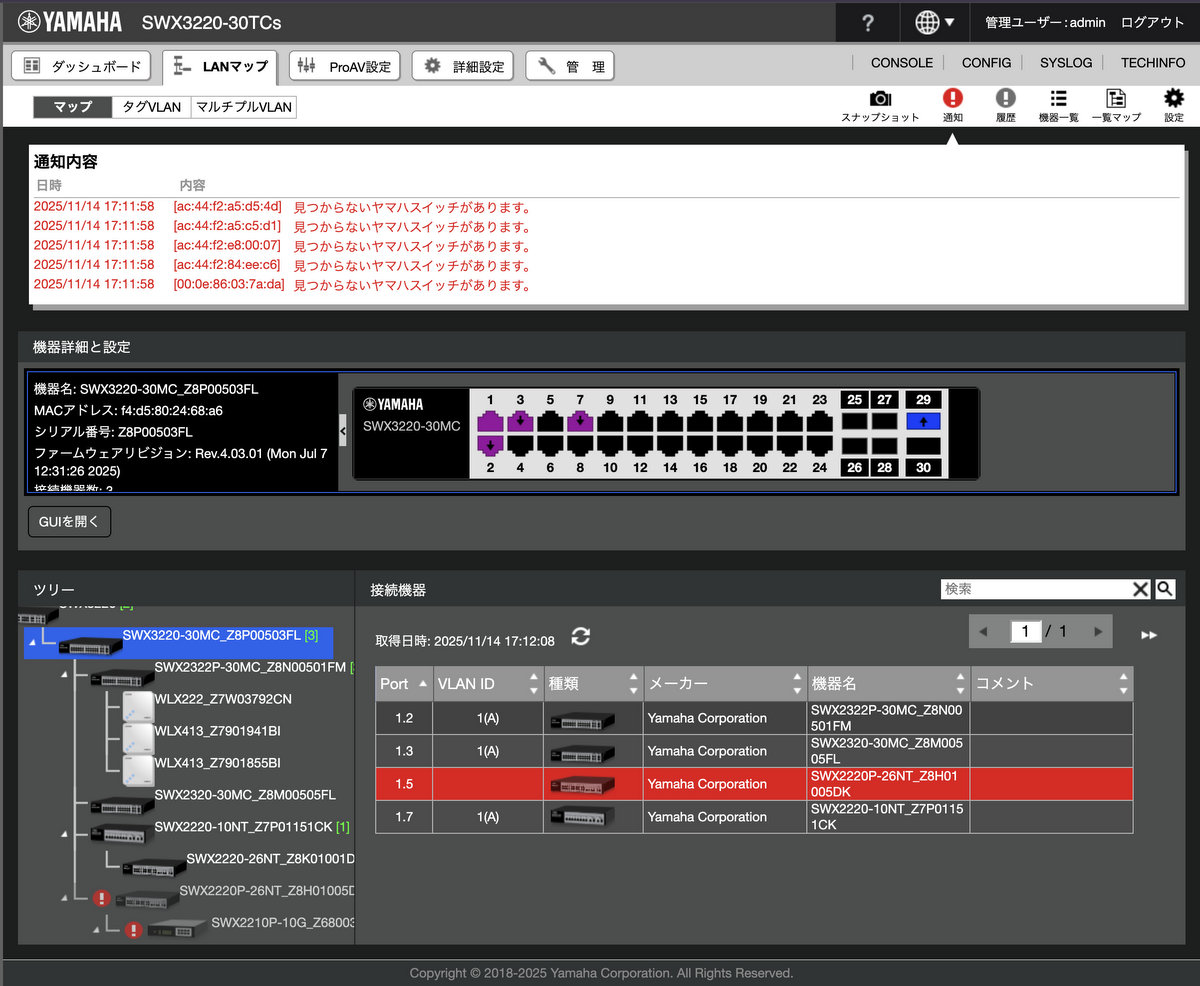Collapse the SWX2220-10NT tree node
Image resolution: width=1200 pixels, height=986 pixels.
pos(66,833)
